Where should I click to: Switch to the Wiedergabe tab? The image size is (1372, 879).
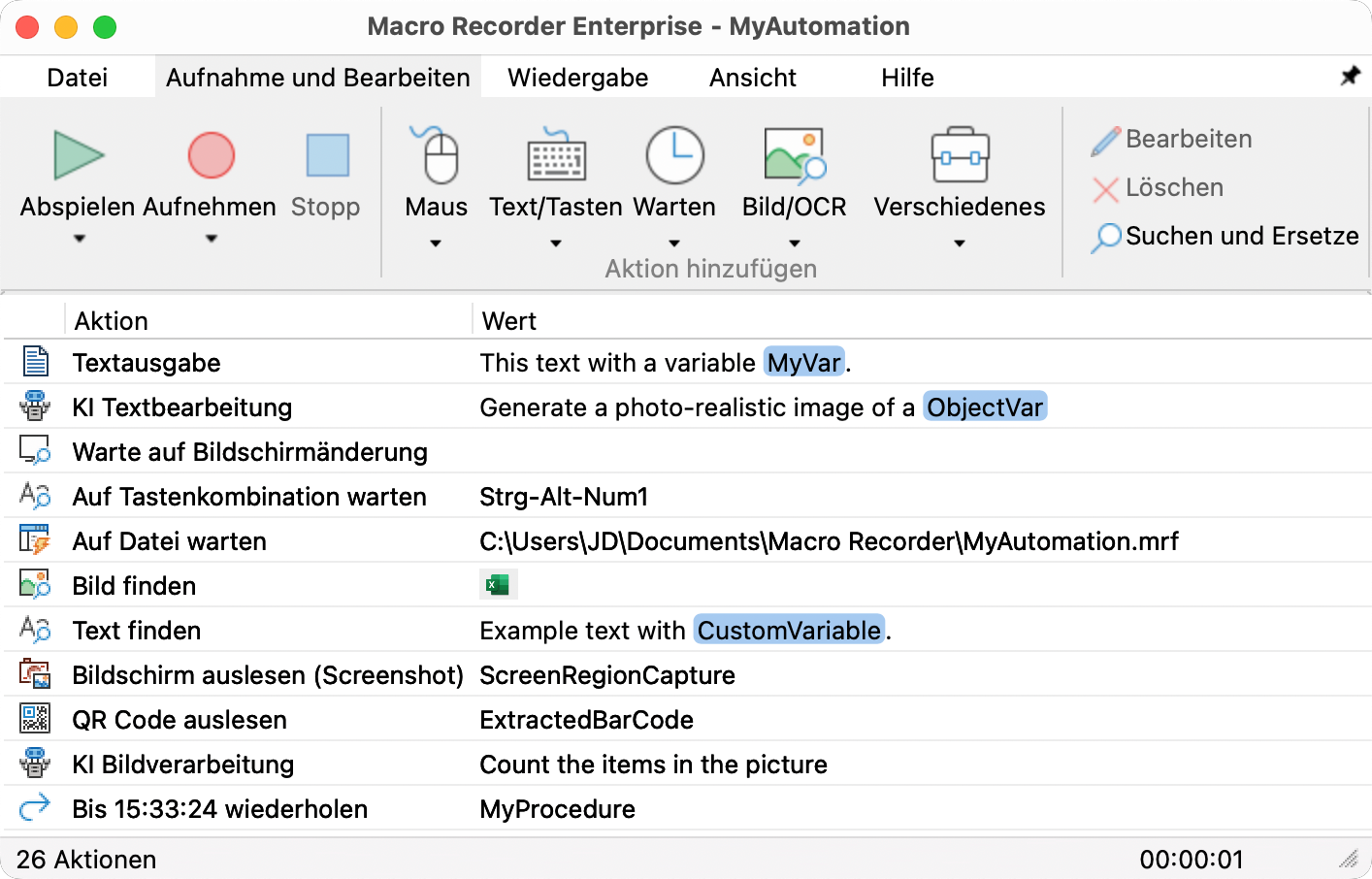tap(577, 77)
